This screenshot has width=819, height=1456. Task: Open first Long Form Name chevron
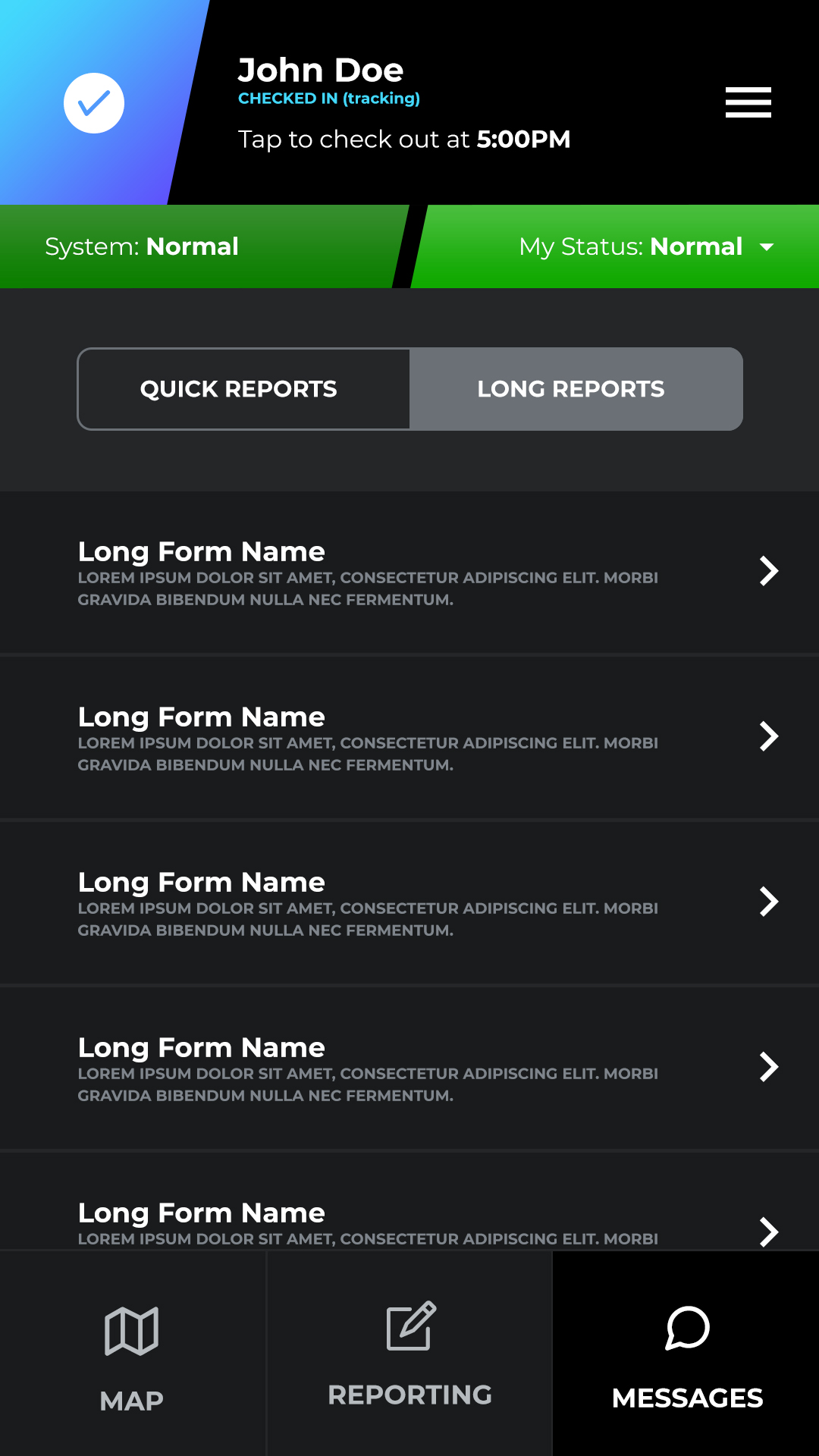point(769,571)
